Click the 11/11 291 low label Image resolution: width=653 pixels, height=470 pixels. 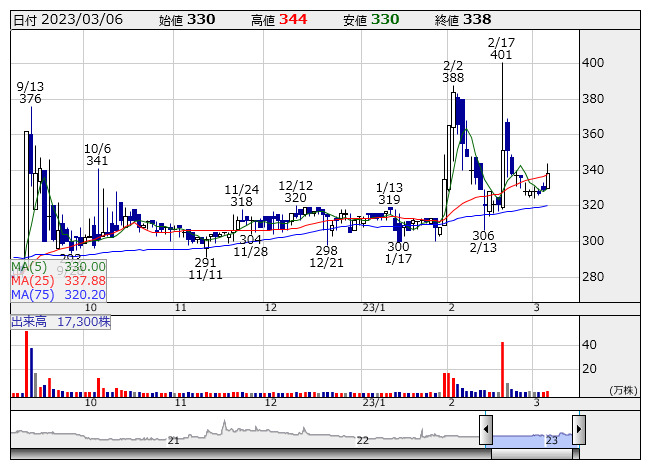(x=204, y=267)
